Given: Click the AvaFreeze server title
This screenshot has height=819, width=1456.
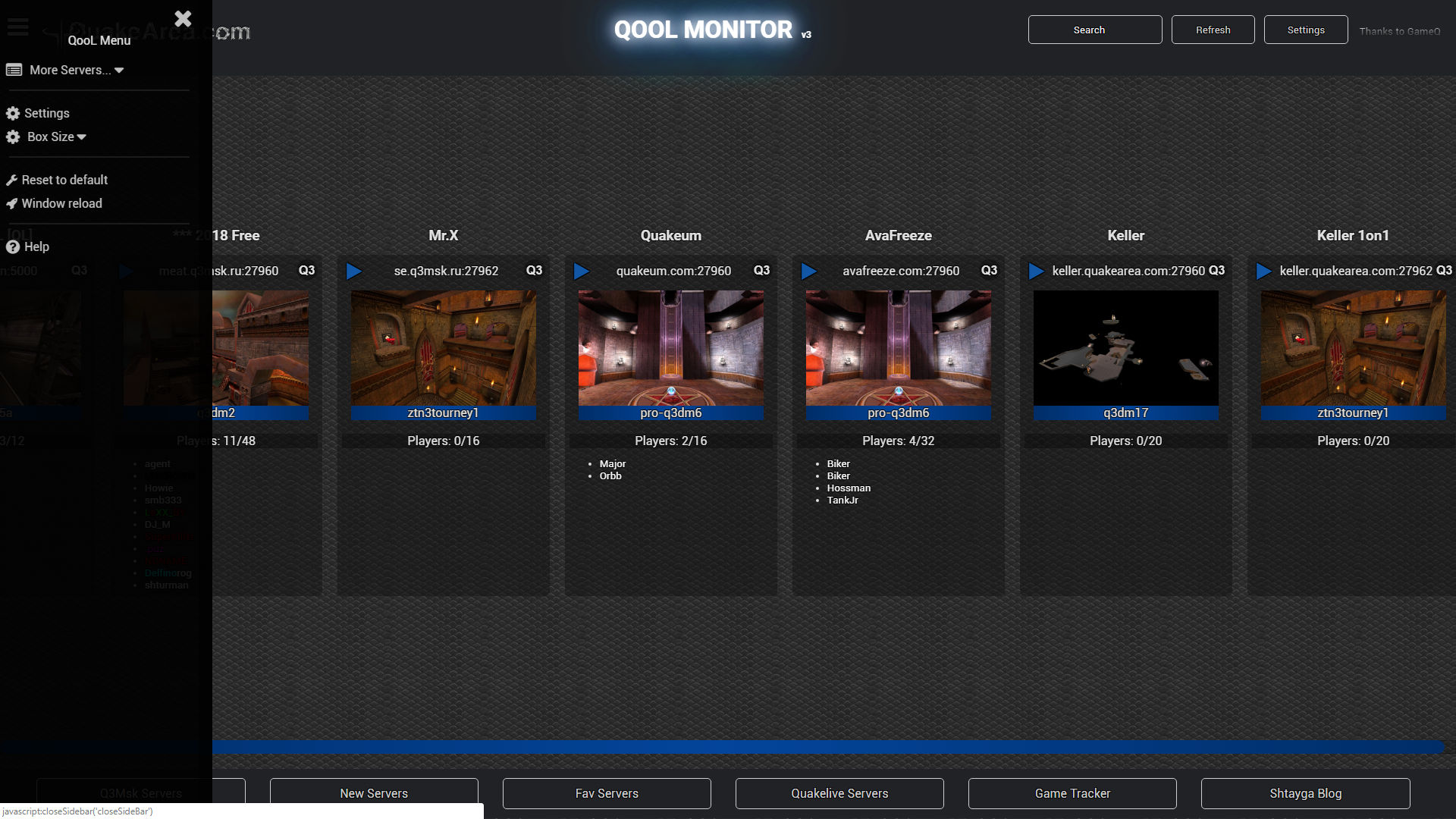Looking at the screenshot, I should pos(898,235).
